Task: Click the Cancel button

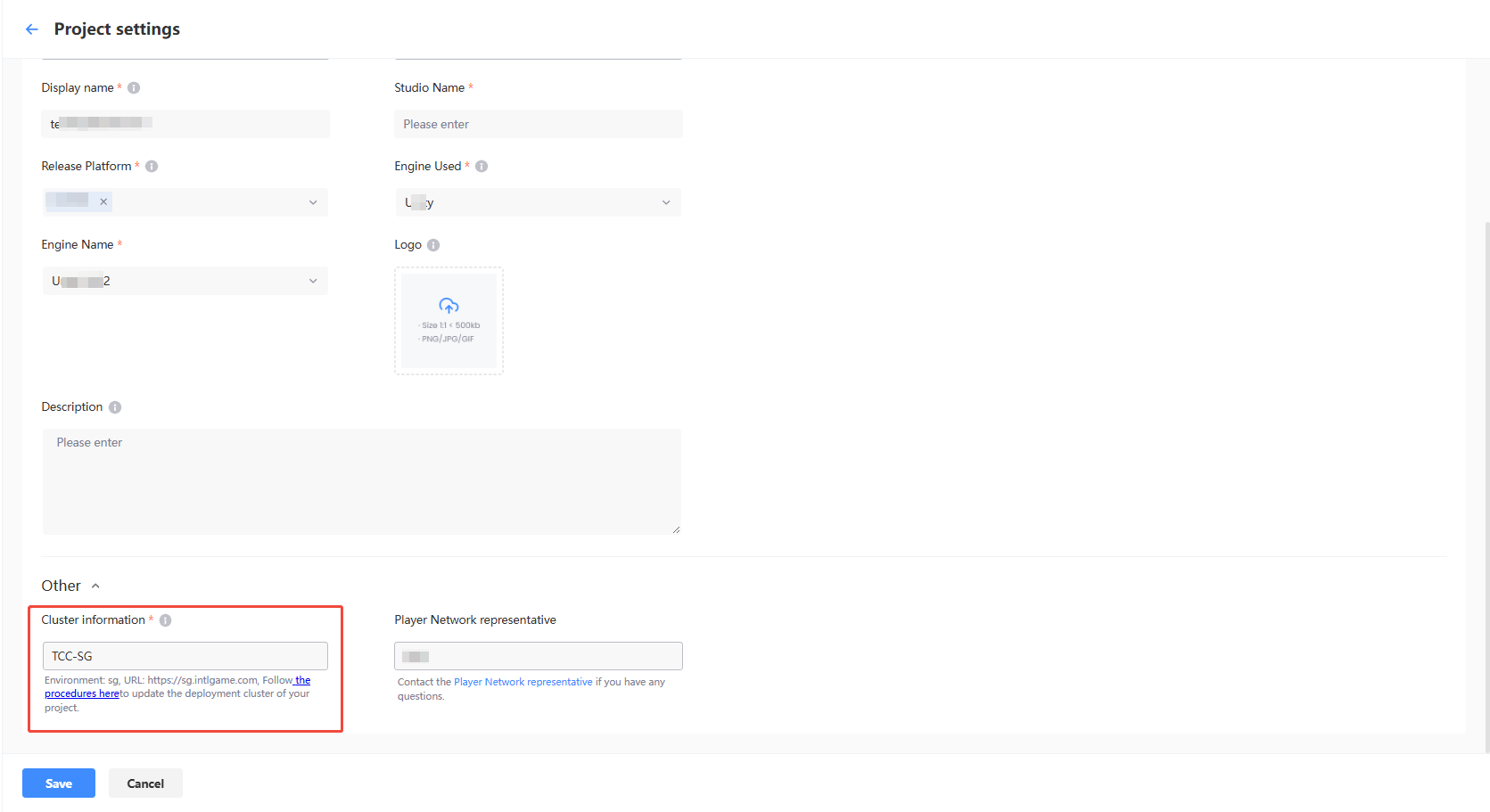Action: click(145, 783)
